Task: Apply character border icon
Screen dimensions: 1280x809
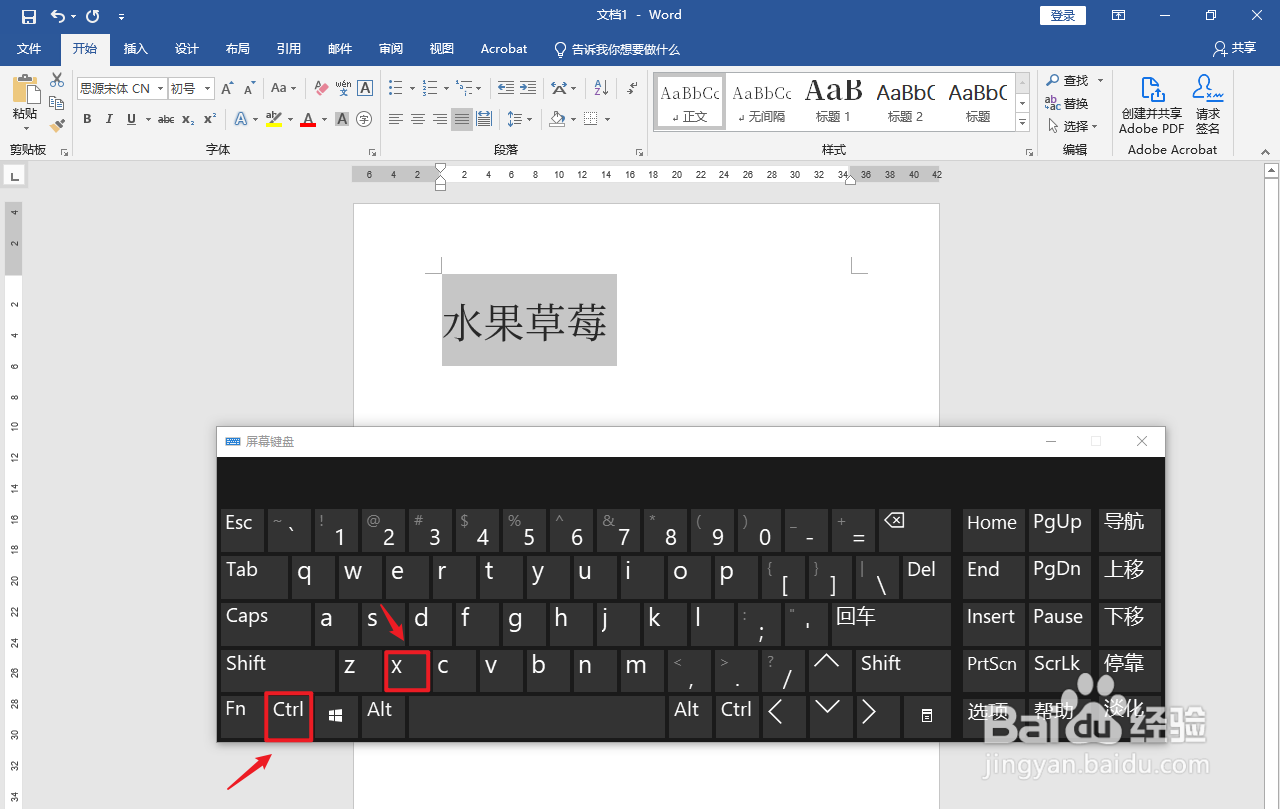Action: coord(365,88)
